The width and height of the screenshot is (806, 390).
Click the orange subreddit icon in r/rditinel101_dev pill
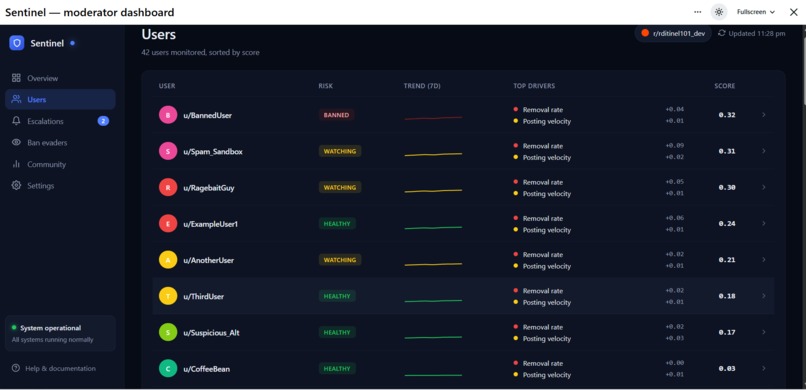click(x=645, y=33)
